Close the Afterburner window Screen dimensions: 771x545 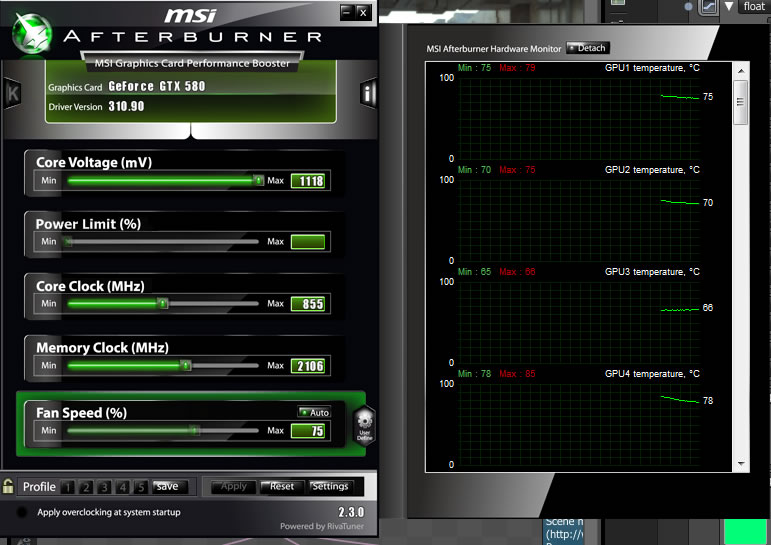(363, 12)
